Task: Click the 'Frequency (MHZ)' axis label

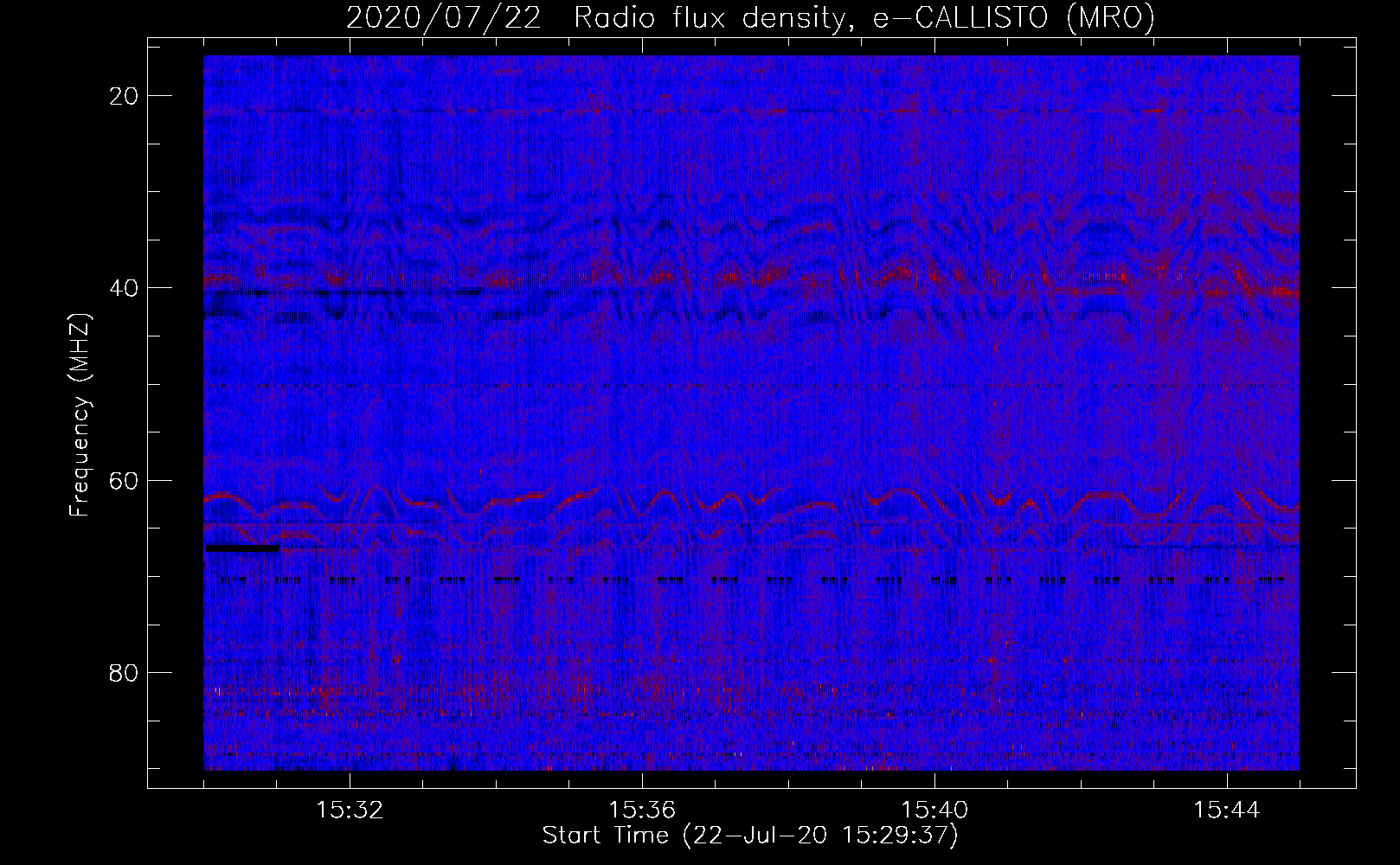Action: click(80, 414)
